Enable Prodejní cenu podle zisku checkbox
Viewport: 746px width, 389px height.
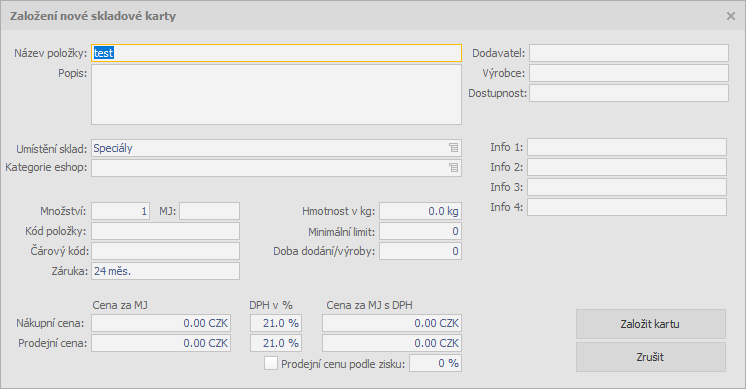(271, 363)
